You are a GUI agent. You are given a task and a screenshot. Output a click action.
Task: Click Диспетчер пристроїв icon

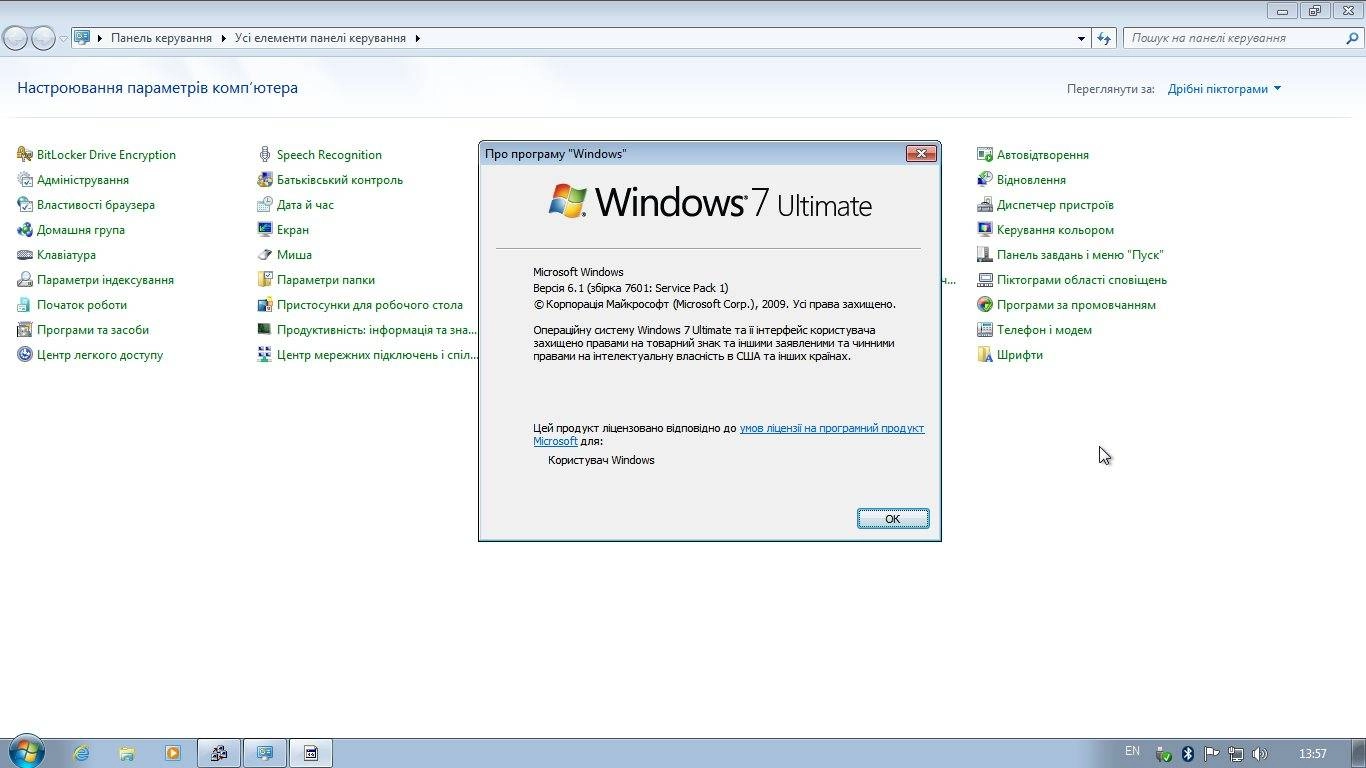[985, 205]
